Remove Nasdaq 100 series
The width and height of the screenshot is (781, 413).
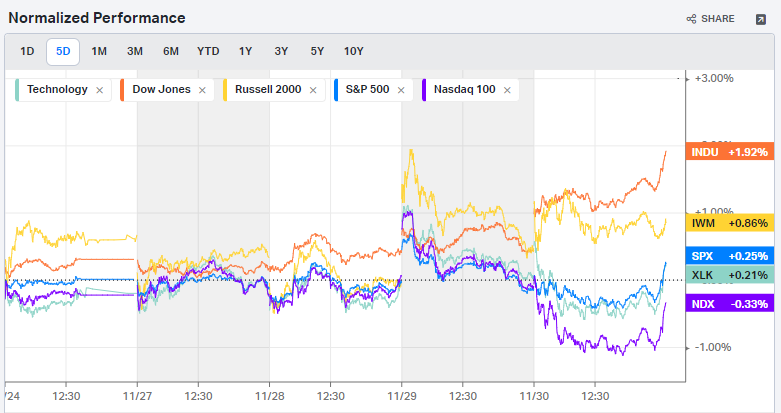[x=507, y=90]
